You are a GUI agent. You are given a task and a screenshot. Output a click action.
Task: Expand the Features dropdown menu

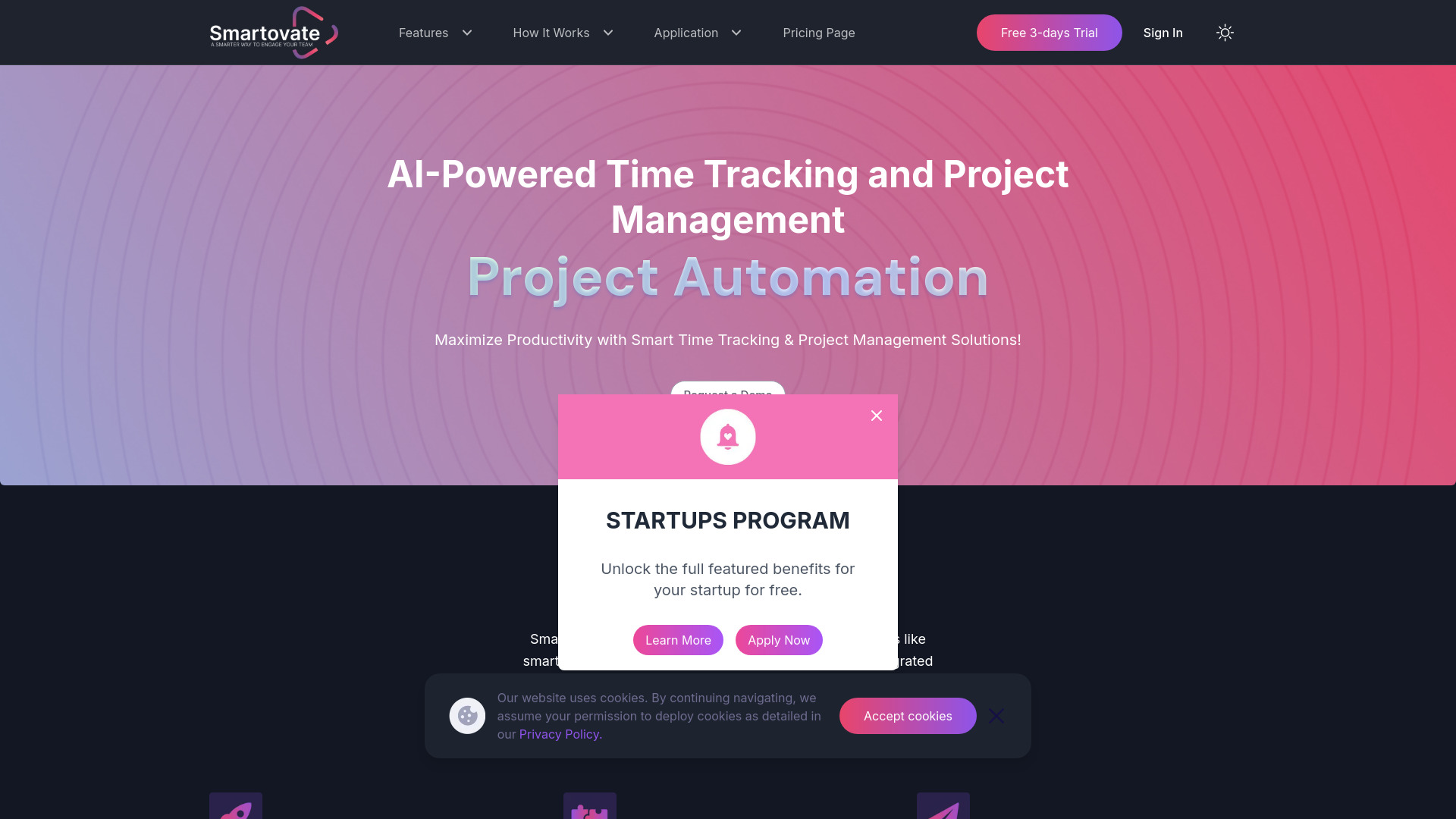pyautogui.click(x=436, y=32)
